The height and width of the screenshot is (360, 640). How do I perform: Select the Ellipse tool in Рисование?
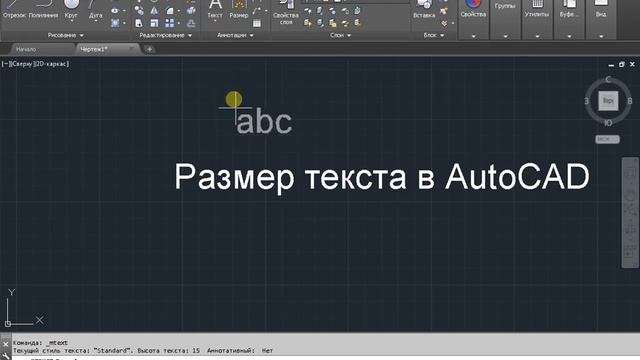pyautogui.click(x=115, y=11)
